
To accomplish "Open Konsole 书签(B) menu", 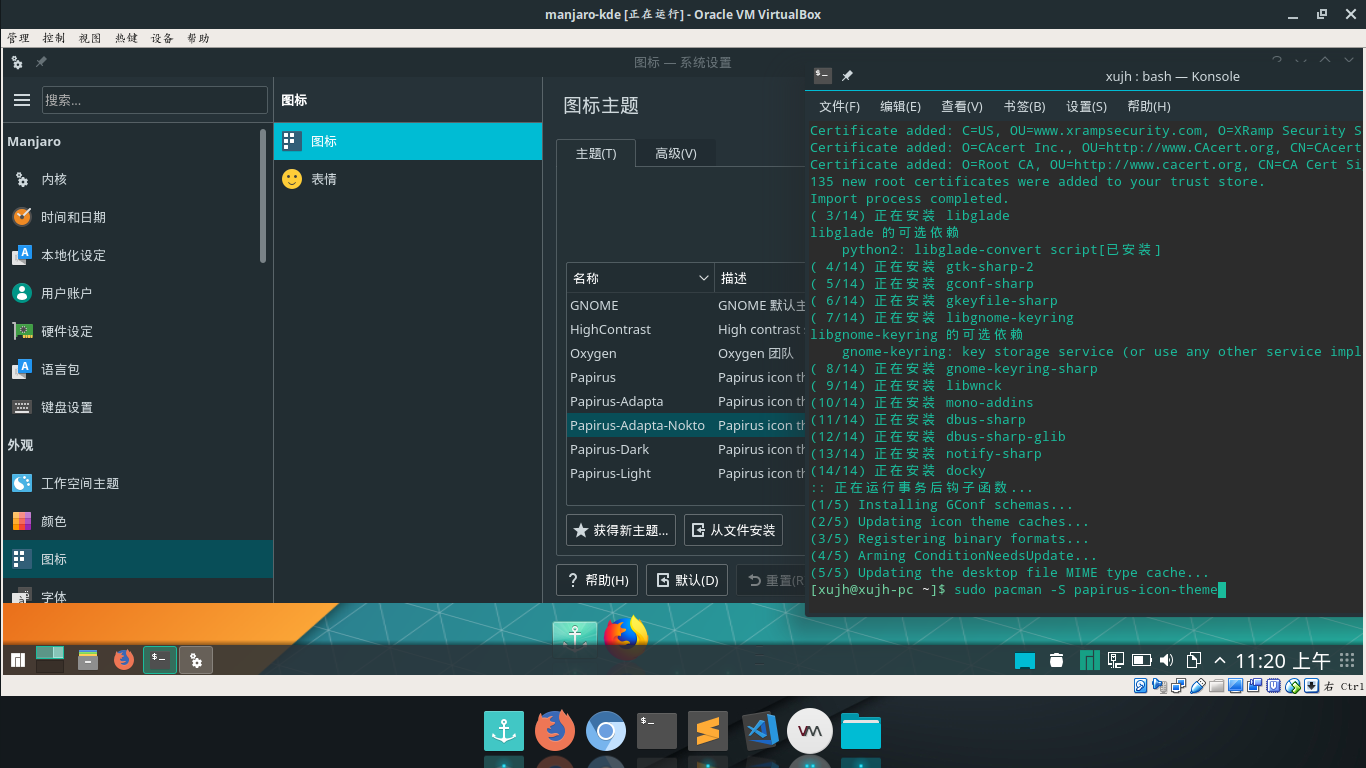I will pyautogui.click(x=1024, y=107).
